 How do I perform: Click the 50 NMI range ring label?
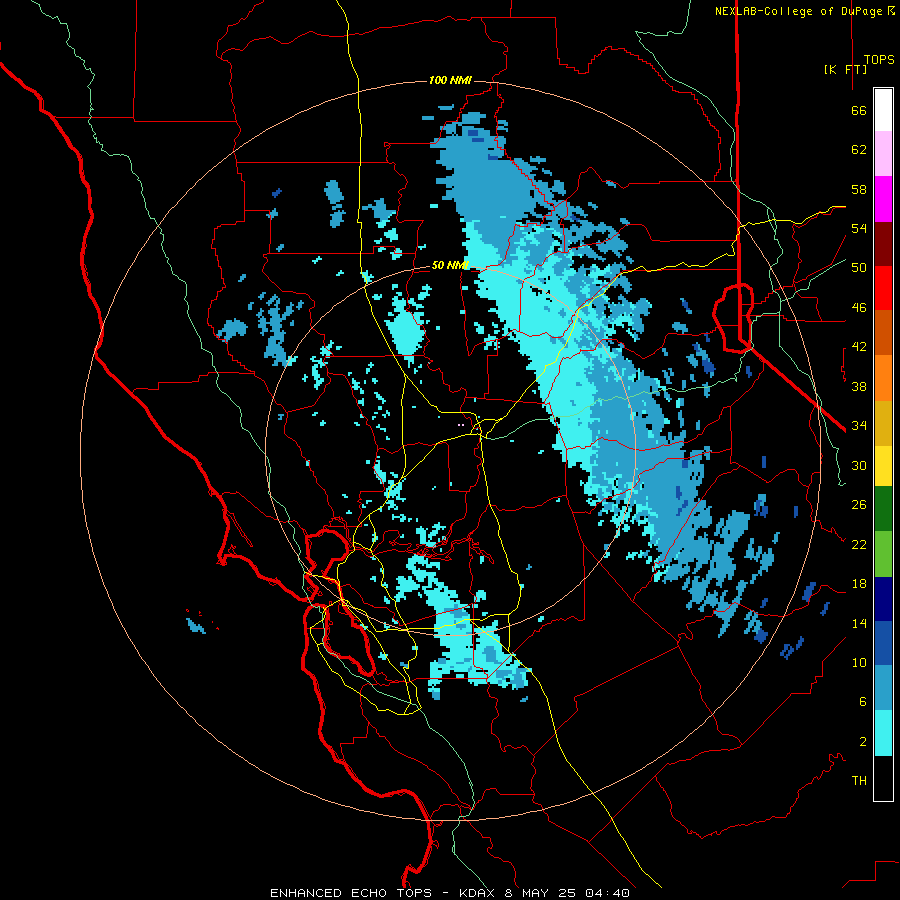[x=450, y=265]
